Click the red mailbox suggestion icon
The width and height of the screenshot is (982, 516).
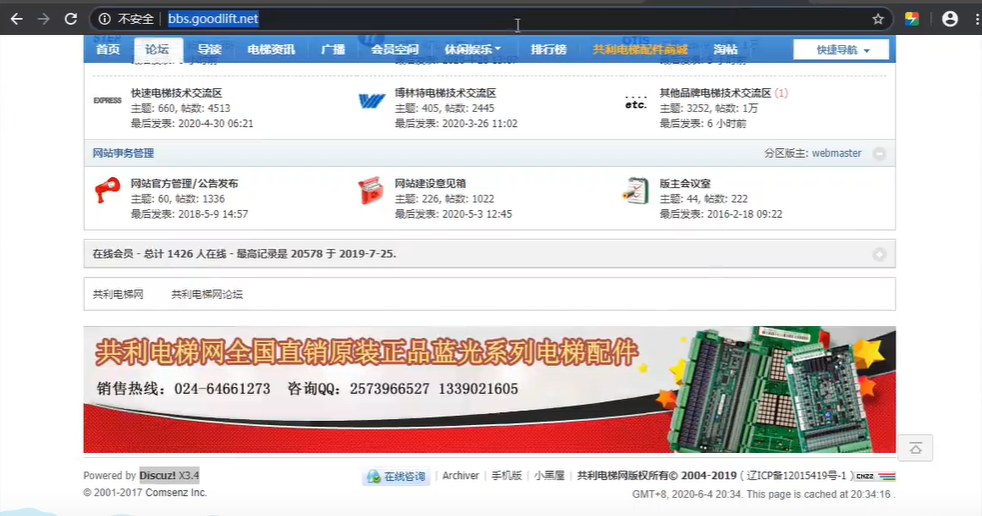(x=371, y=190)
